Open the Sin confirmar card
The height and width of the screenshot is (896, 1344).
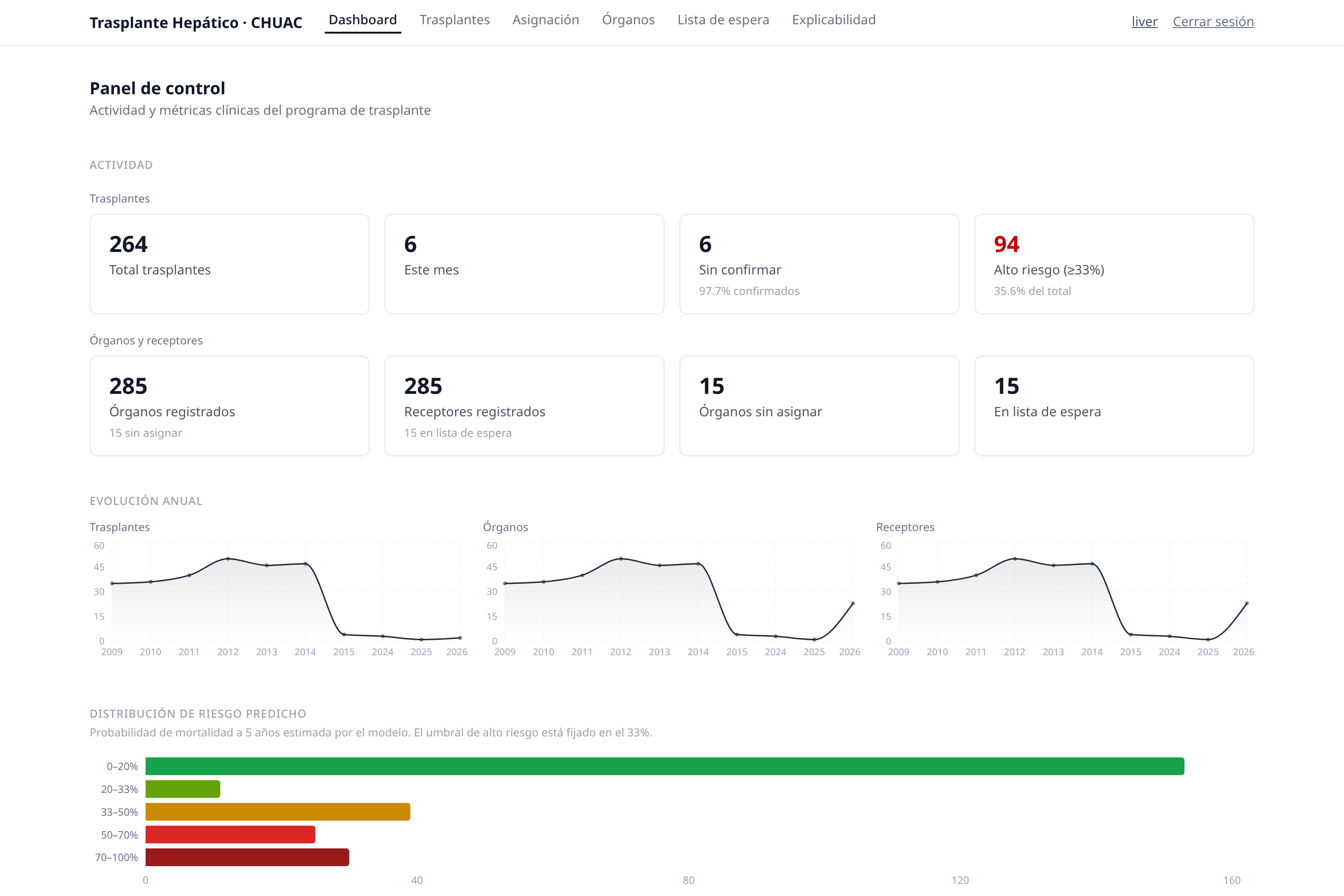pyautogui.click(x=819, y=264)
